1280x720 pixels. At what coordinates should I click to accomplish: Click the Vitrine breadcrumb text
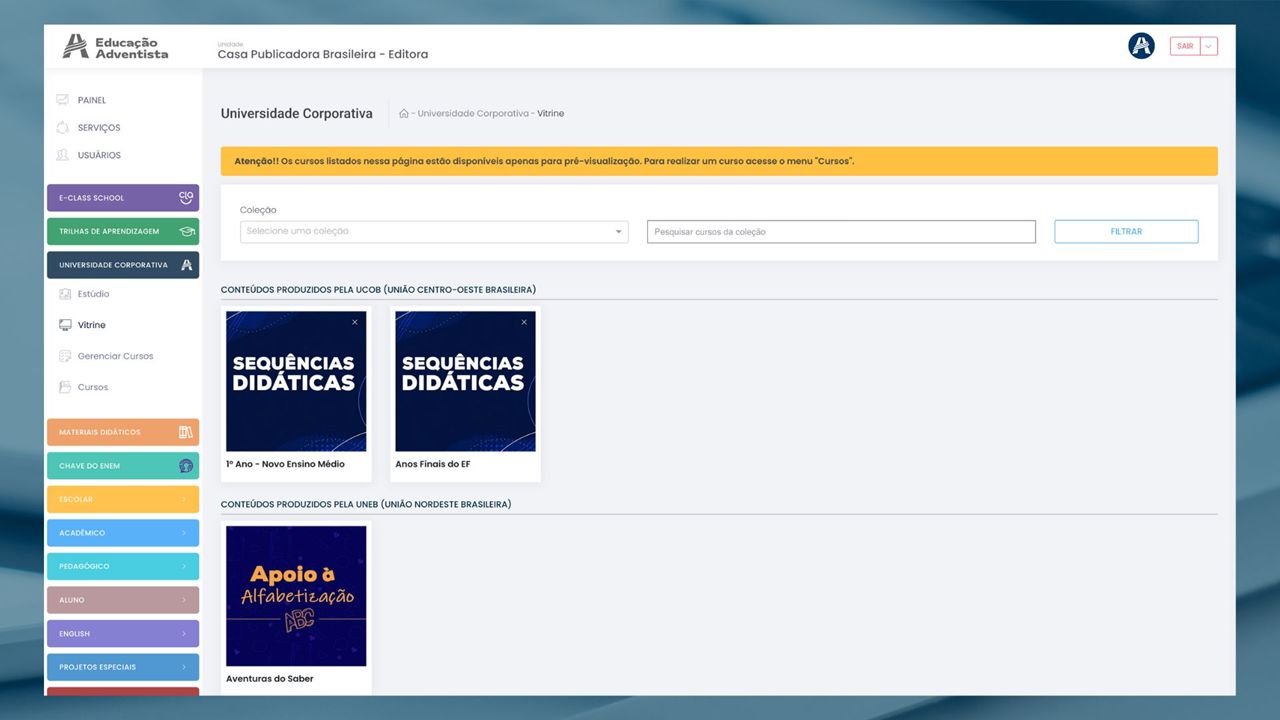(x=551, y=114)
